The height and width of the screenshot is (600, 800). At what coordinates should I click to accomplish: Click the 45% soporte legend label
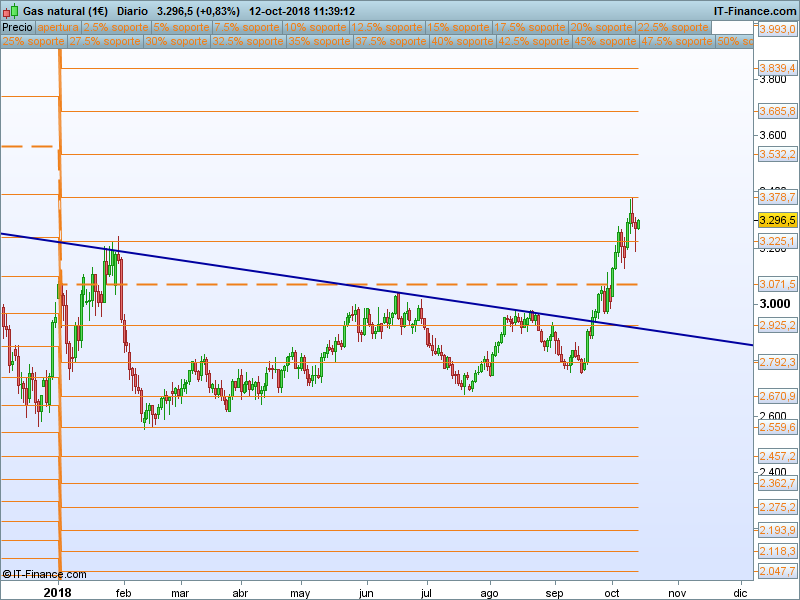pyautogui.click(x=606, y=42)
